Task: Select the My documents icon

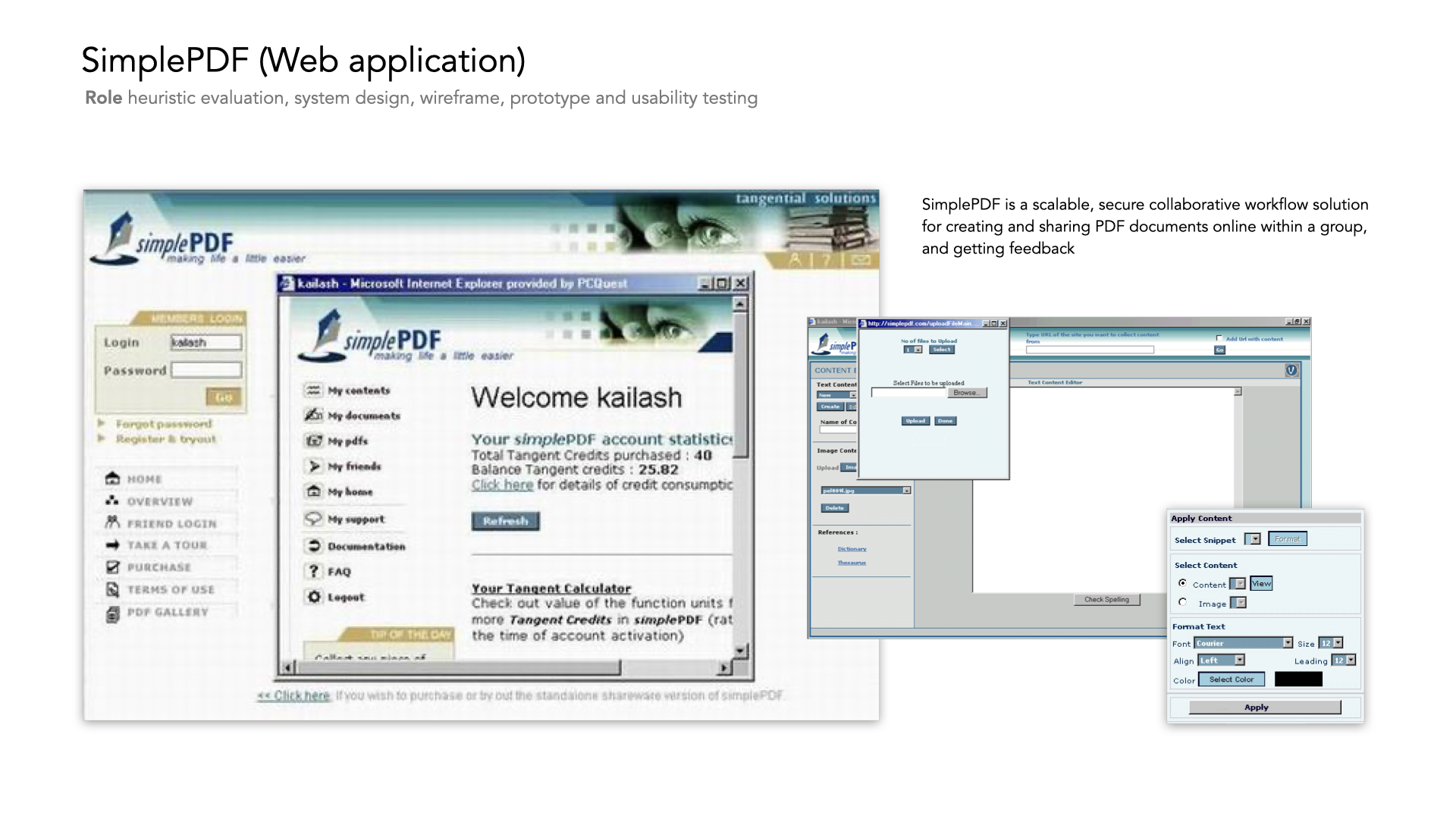Action: (x=315, y=416)
